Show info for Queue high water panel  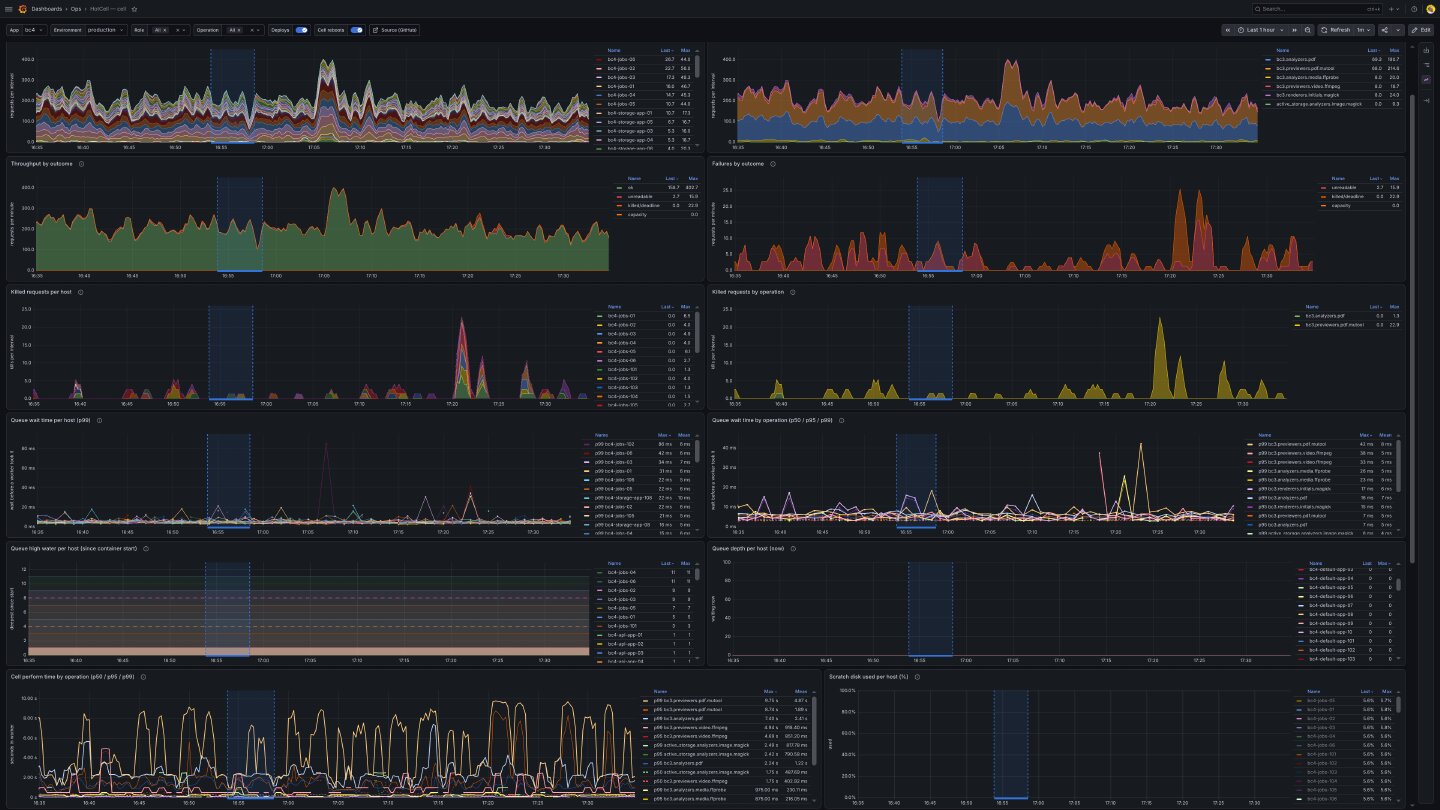tap(146, 548)
